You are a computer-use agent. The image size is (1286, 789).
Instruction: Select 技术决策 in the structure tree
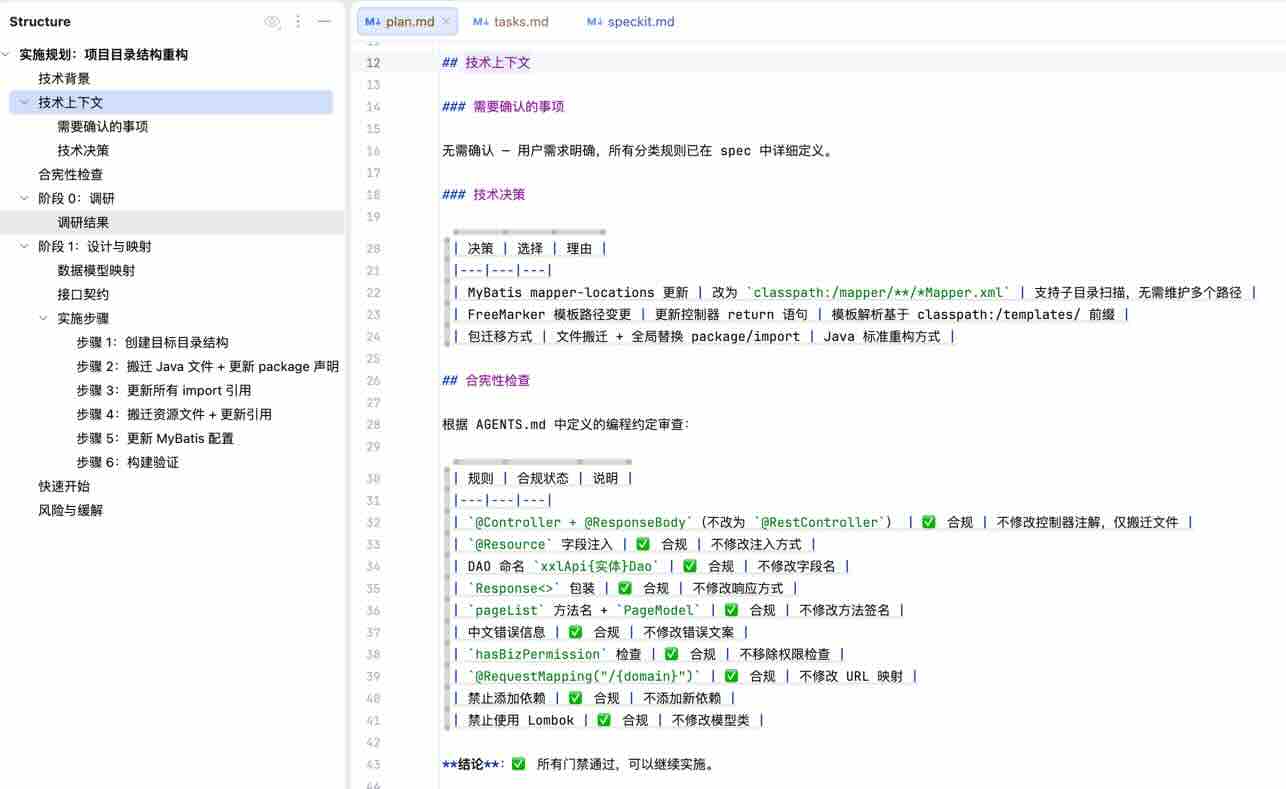tap(83, 151)
